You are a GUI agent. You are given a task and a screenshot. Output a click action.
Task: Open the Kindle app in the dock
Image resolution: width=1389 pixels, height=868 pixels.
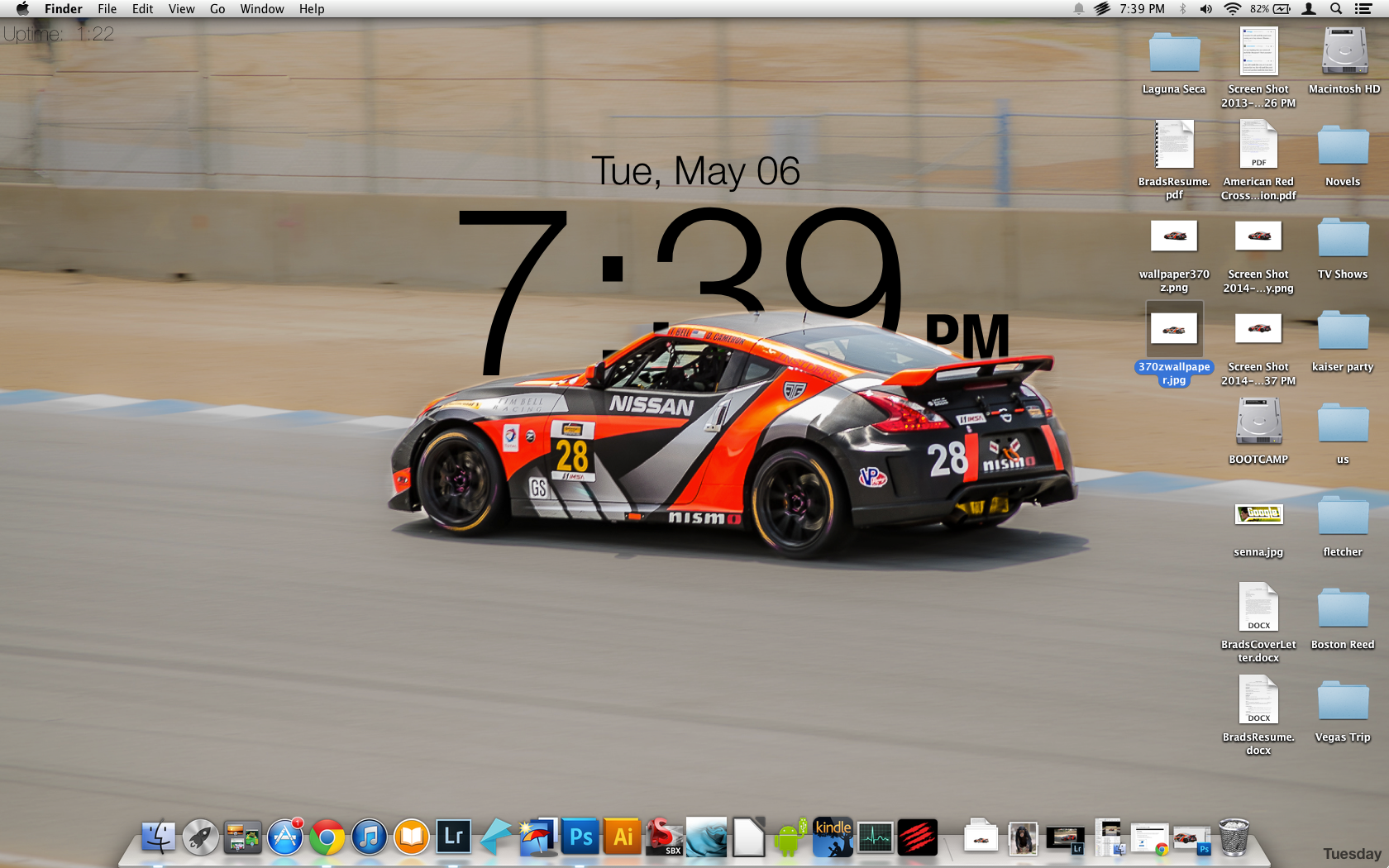833,837
